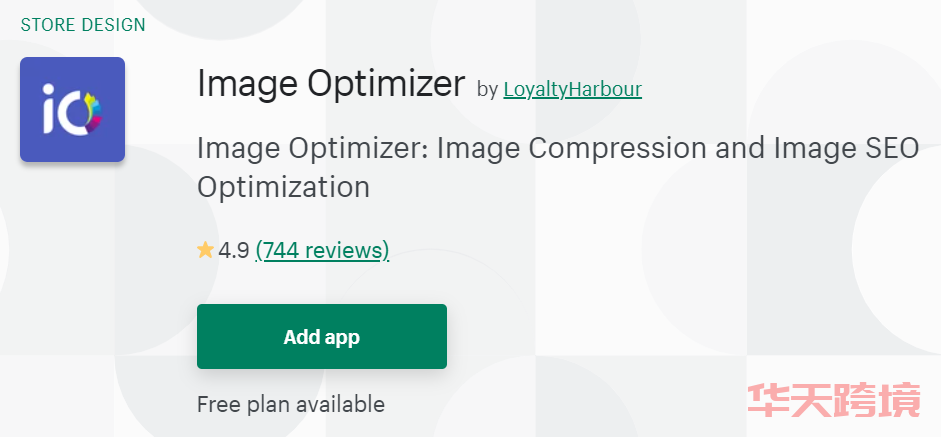The image size is (941, 437).
Task: Click the 4.9 rating number
Action: (233, 250)
